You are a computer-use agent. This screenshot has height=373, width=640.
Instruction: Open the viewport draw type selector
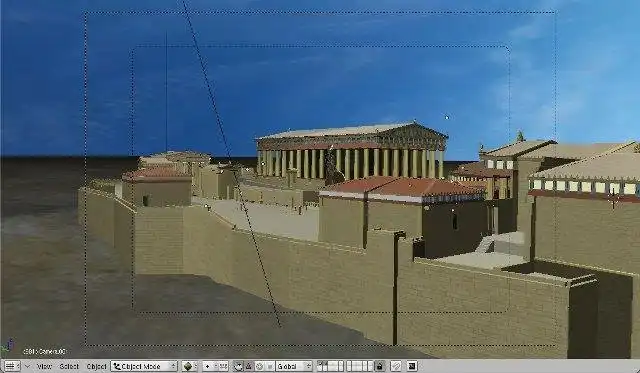point(189,366)
